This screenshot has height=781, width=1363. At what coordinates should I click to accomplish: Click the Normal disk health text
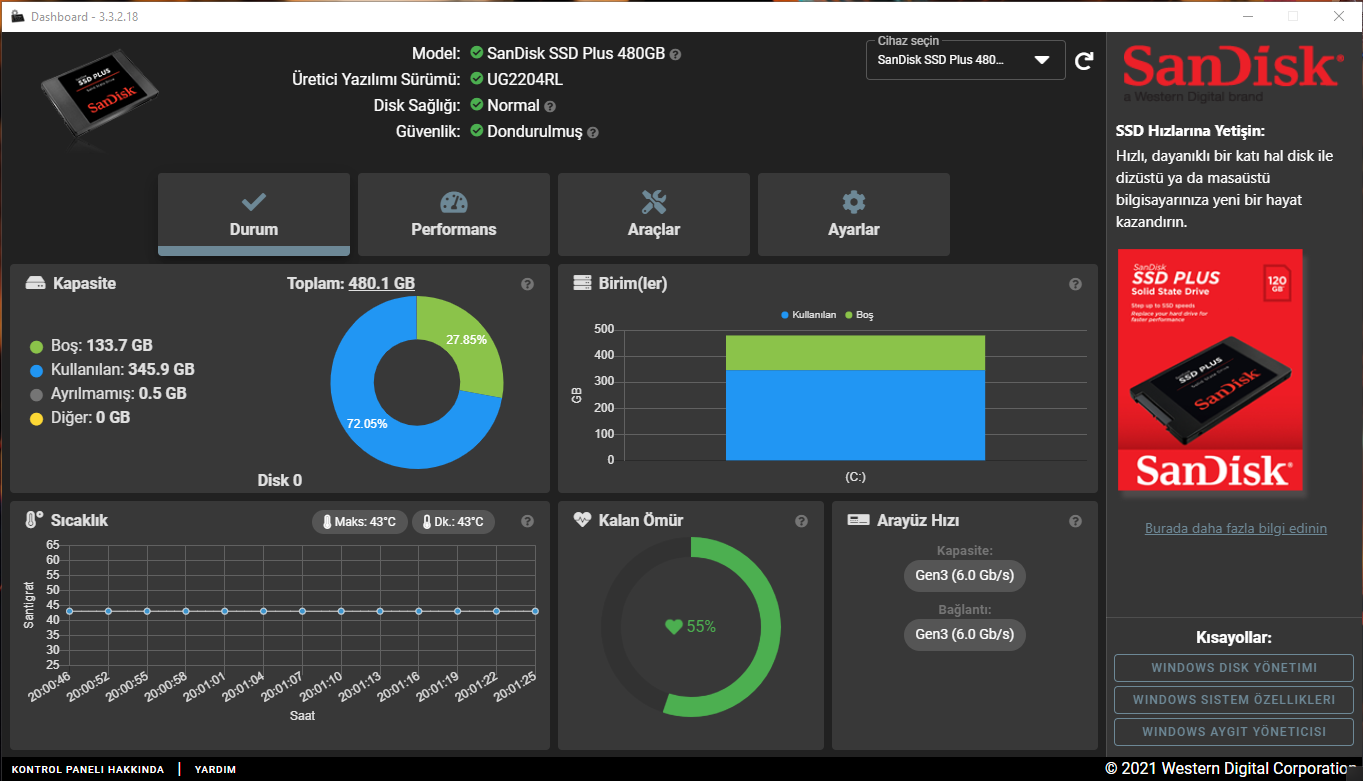point(513,106)
